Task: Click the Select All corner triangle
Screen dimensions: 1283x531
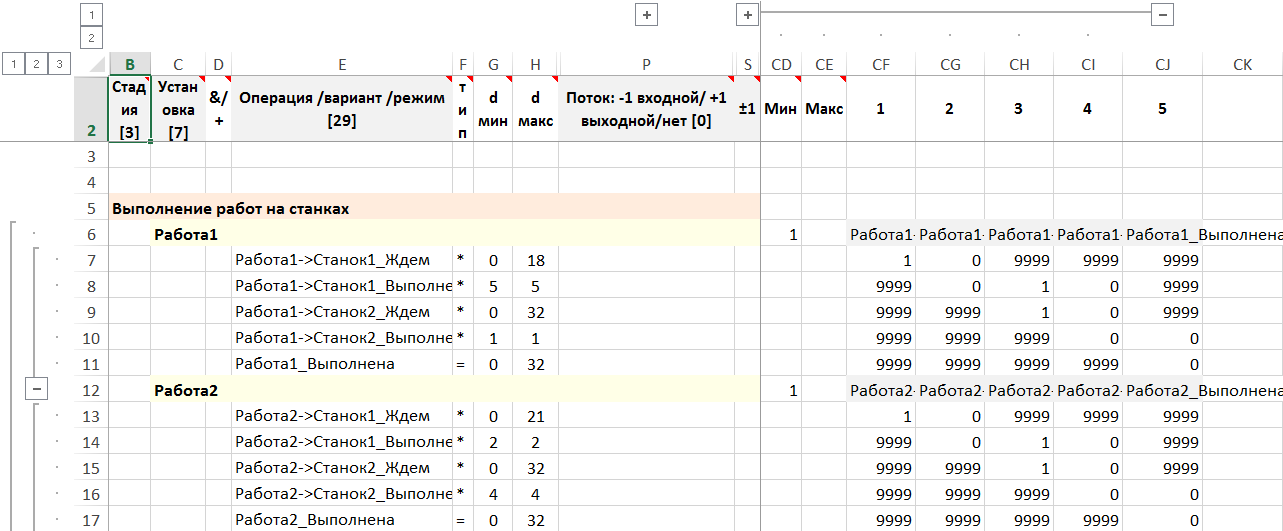Action: click(x=95, y=65)
